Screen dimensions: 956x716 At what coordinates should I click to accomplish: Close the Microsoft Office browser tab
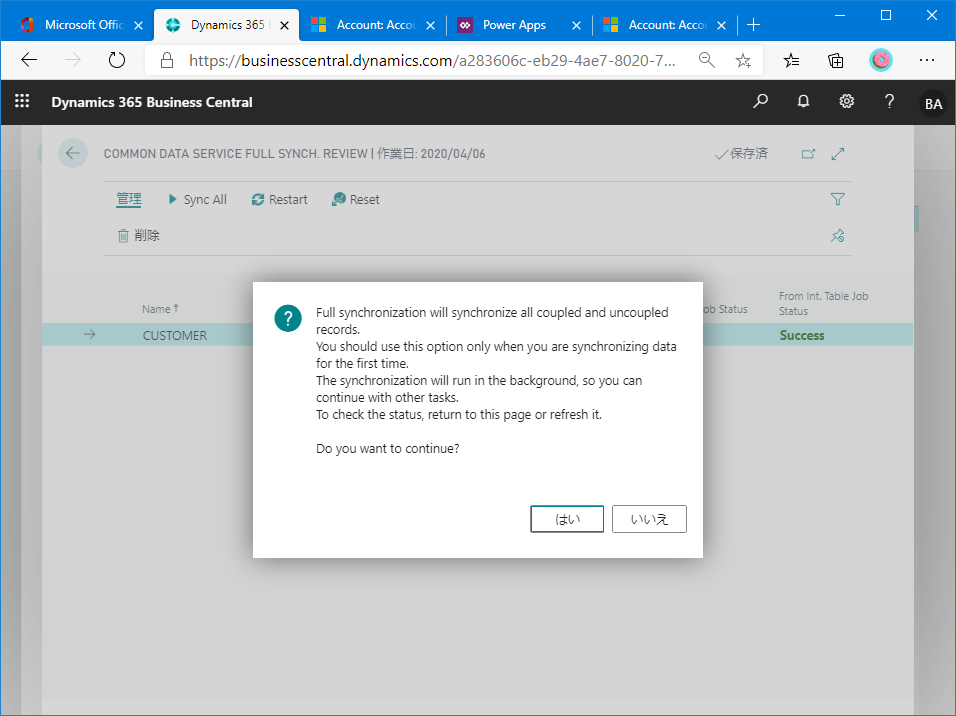(138, 26)
